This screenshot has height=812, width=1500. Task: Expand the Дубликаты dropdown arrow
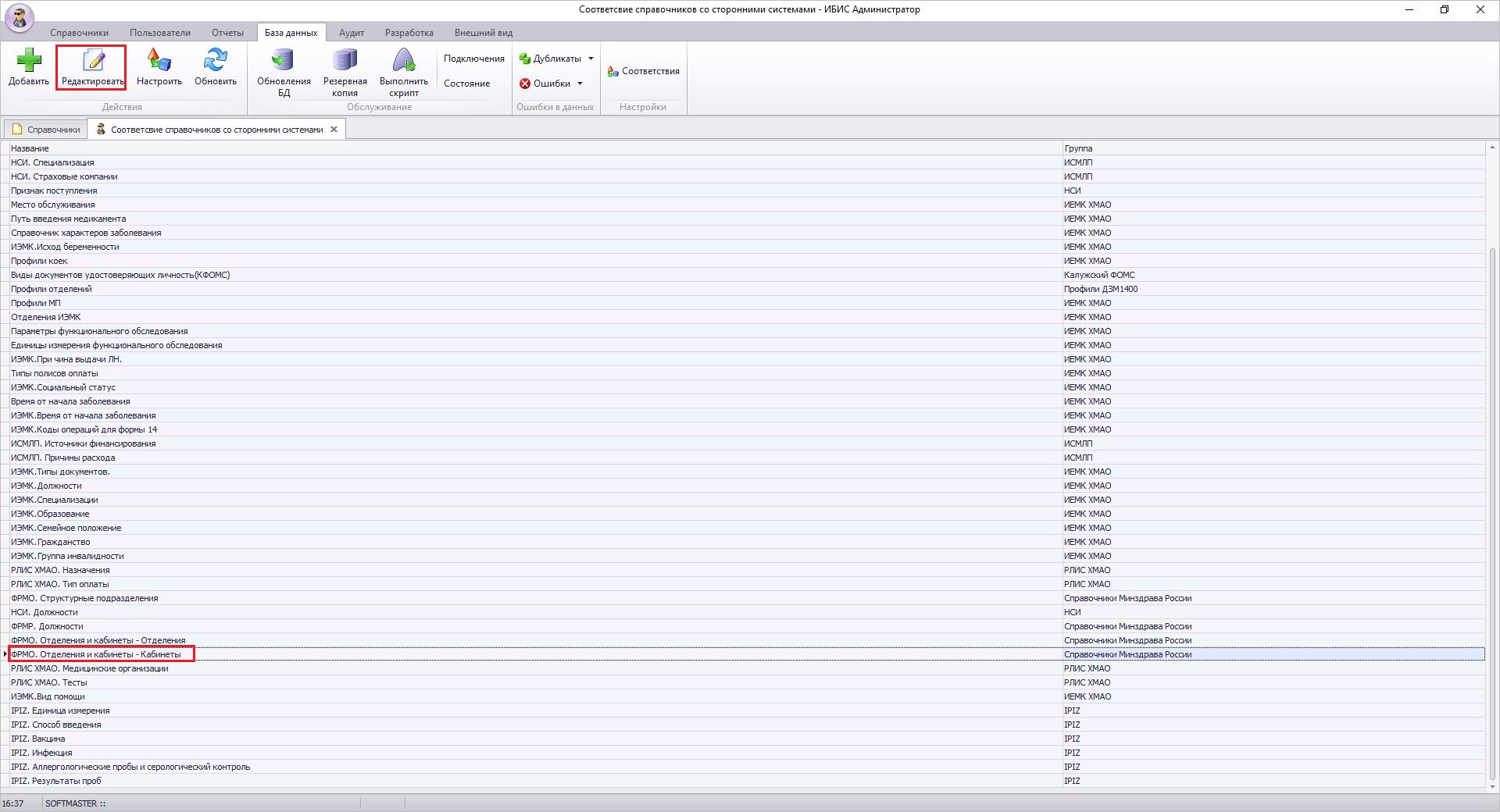(591, 59)
